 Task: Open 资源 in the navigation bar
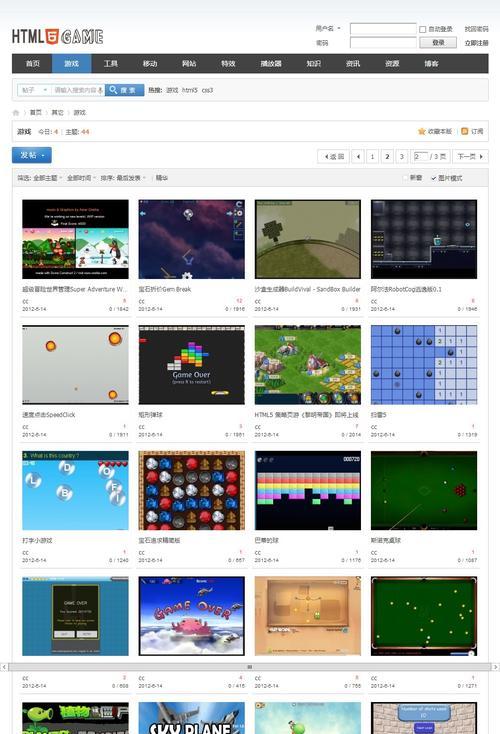coord(392,64)
